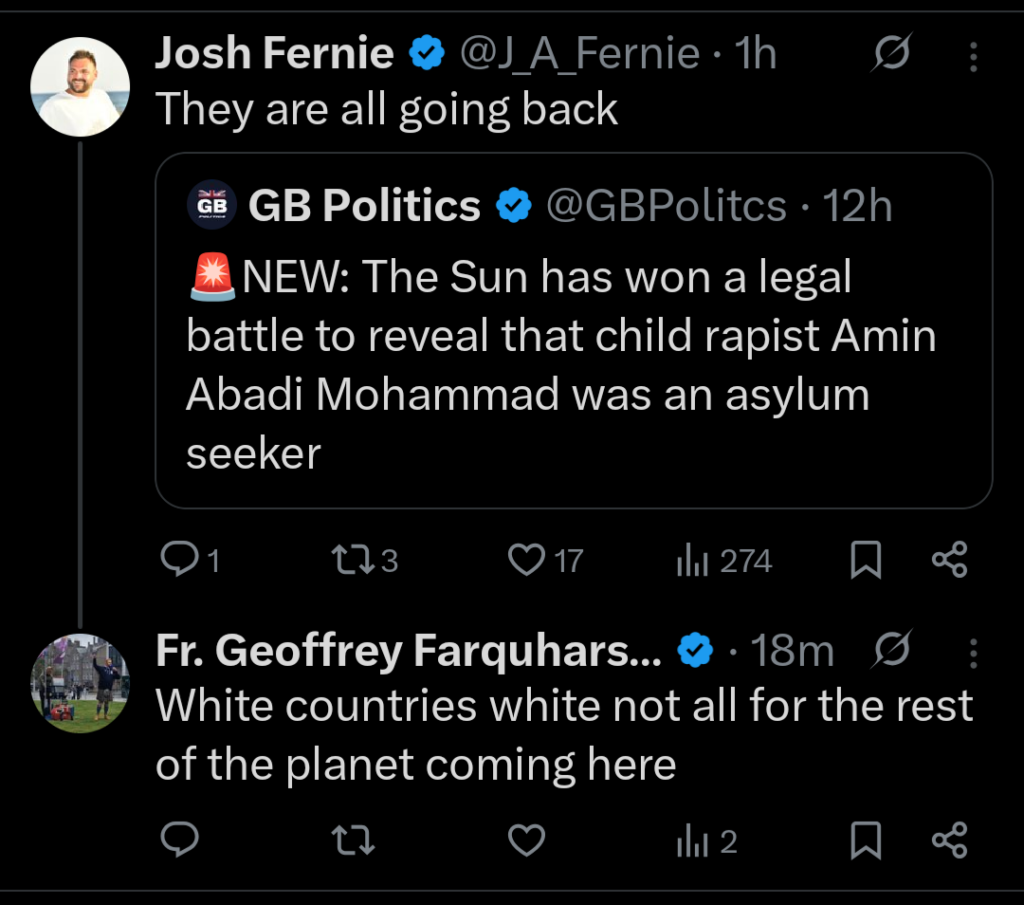Open the @GBPolitcs handle link
The height and width of the screenshot is (905, 1024).
click(x=665, y=206)
